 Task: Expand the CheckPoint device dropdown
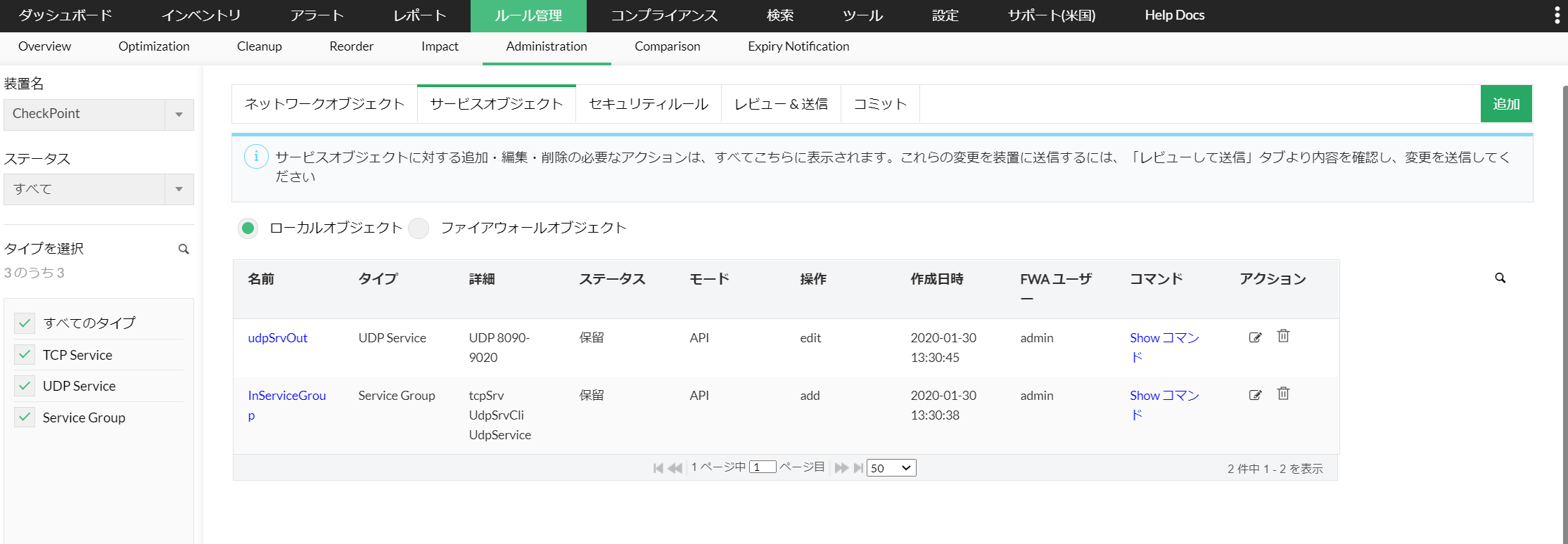click(x=179, y=115)
